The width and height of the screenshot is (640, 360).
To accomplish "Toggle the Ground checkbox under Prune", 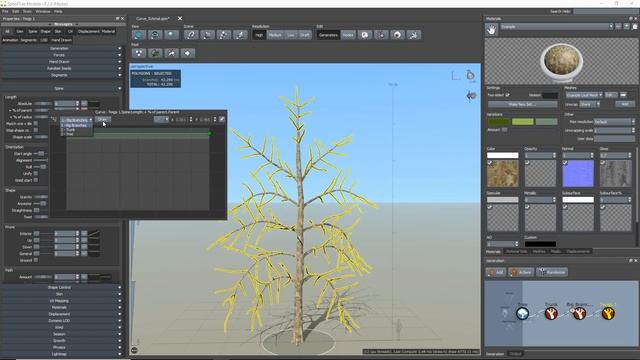I will pyautogui.click(x=36, y=260).
